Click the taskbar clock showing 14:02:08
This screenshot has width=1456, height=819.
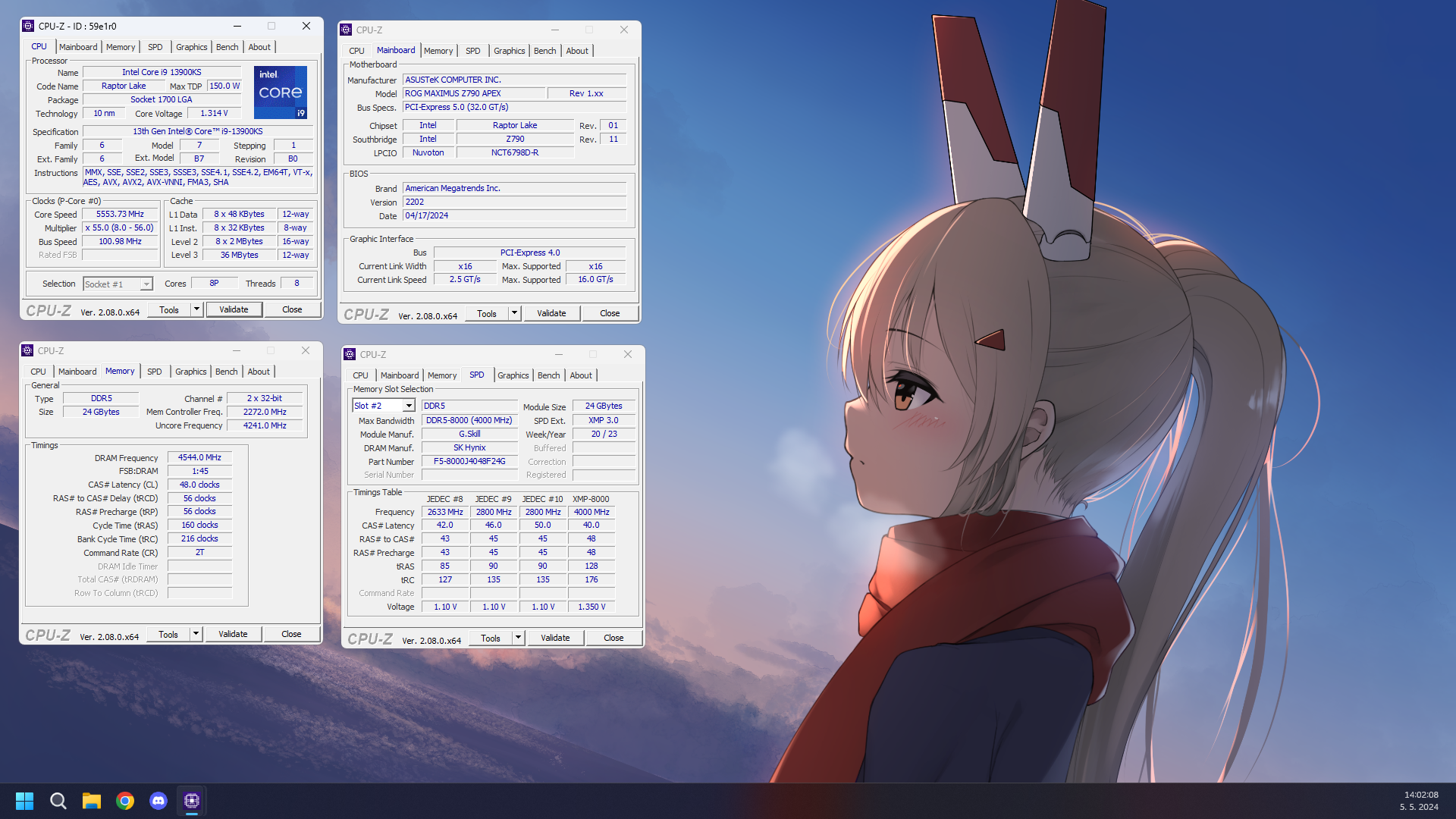coord(1420,795)
